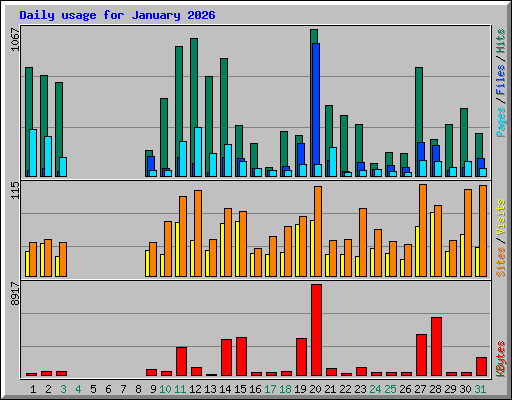Click the orange Visits bar for day 2
The width and height of the screenshot is (512, 400).
click(x=48, y=258)
